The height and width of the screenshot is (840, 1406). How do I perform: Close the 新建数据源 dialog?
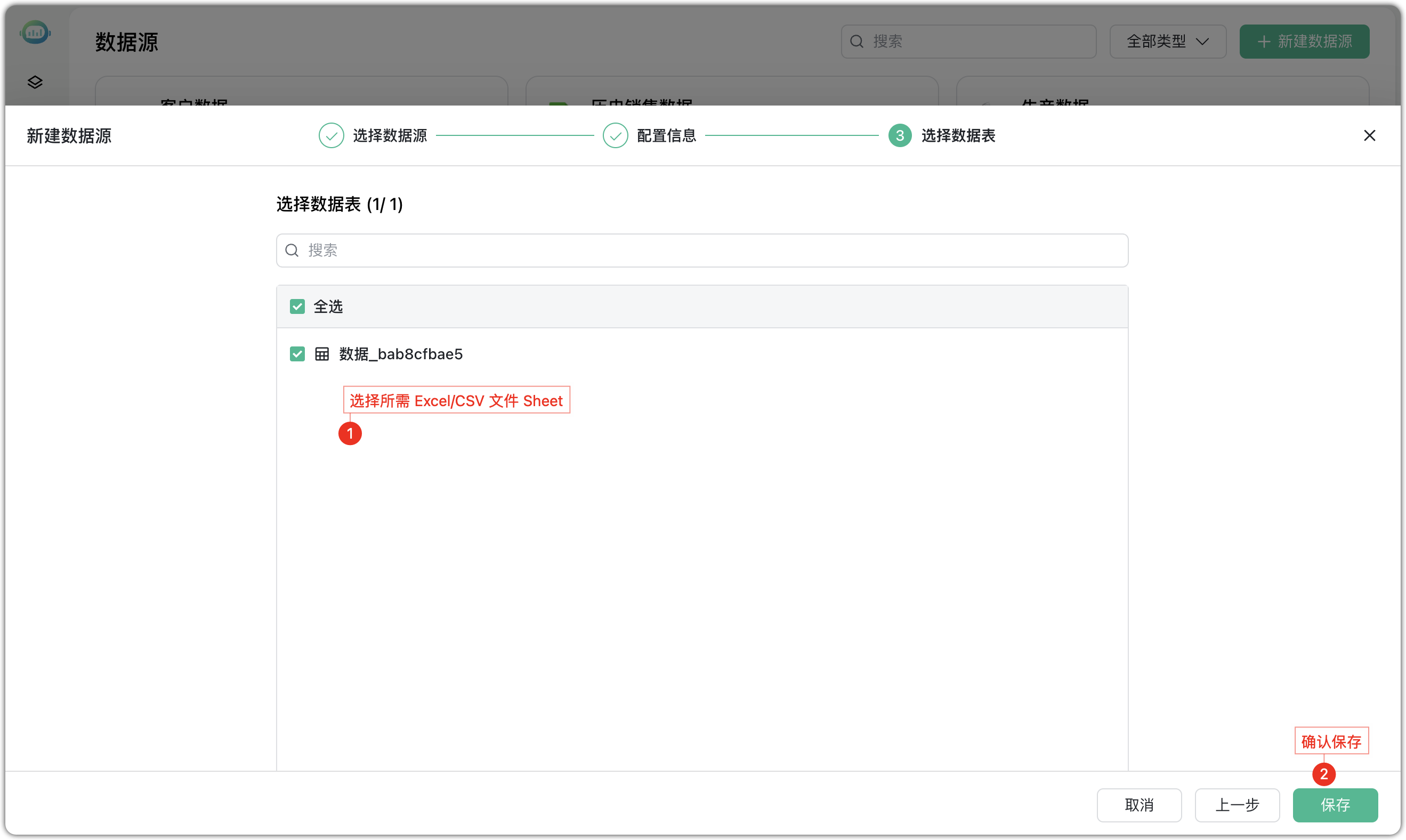click(1370, 135)
